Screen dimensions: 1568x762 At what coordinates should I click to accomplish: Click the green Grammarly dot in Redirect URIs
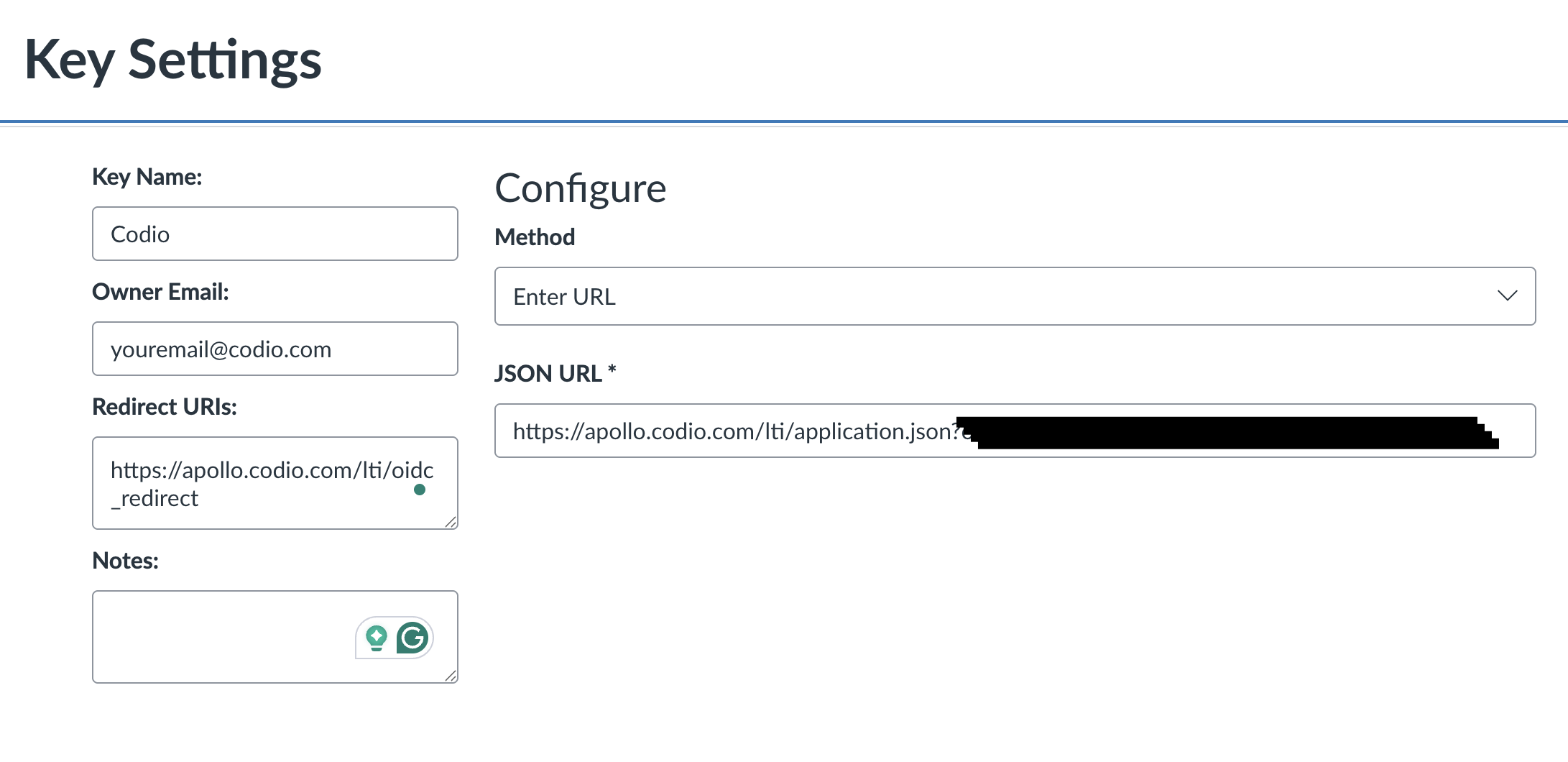[x=420, y=490]
